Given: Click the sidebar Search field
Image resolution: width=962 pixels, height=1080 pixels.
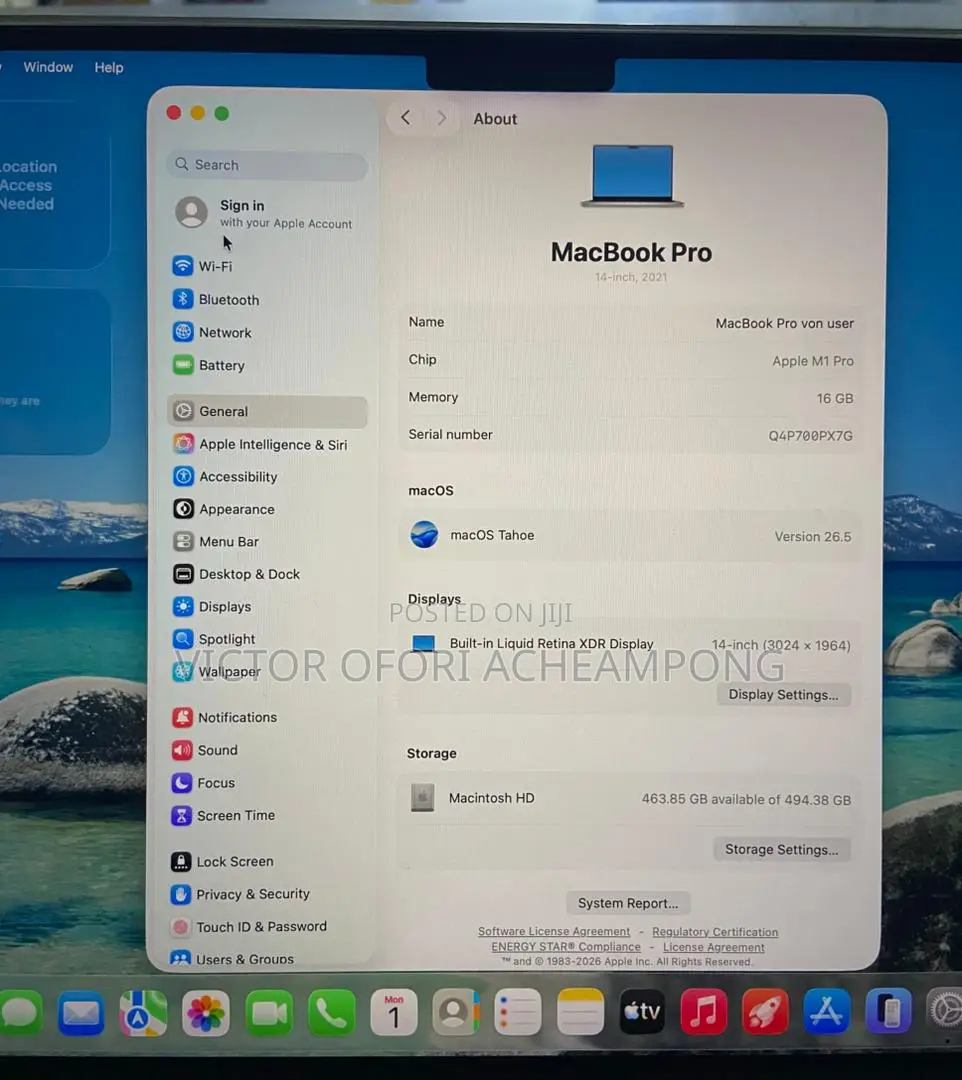Looking at the screenshot, I should tap(267, 165).
